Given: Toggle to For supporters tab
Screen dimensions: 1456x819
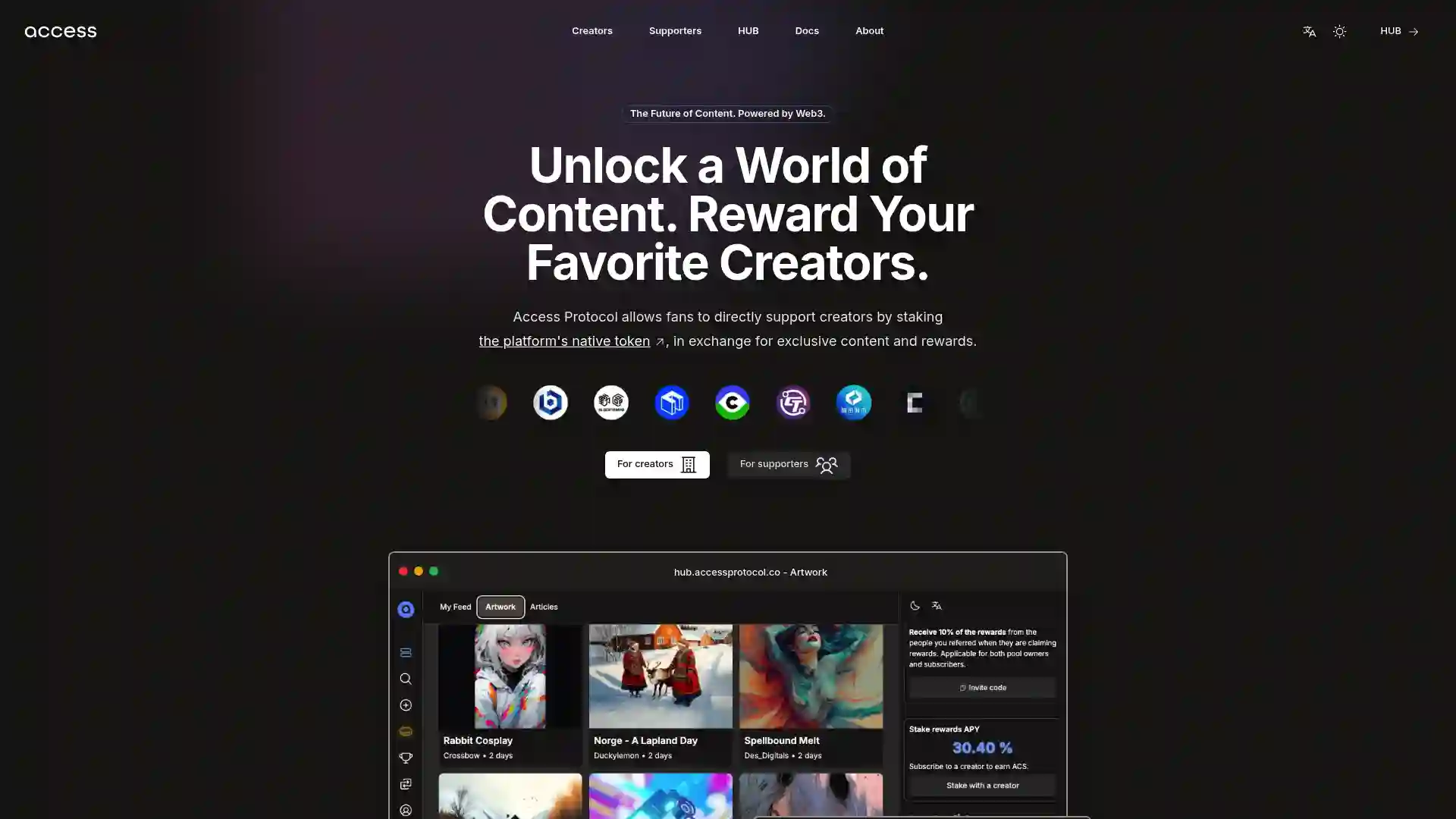Looking at the screenshot, I should tap(788, 463).
